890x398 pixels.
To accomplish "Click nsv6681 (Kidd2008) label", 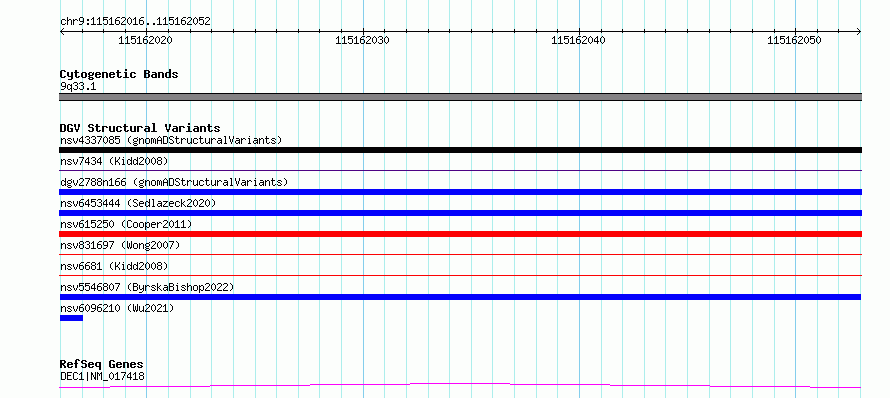I will point(114,266).
